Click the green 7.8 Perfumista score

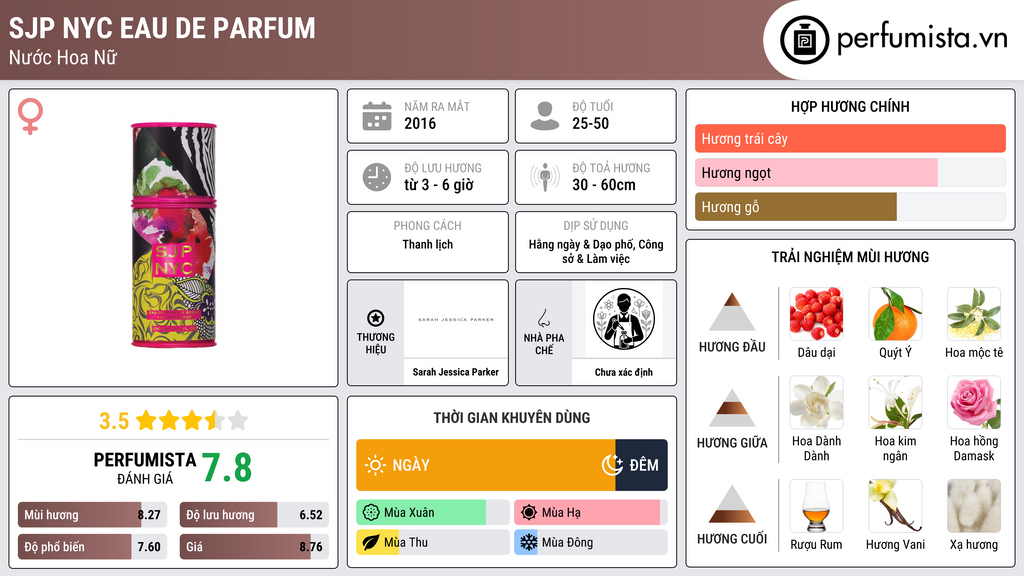point(227,468)
